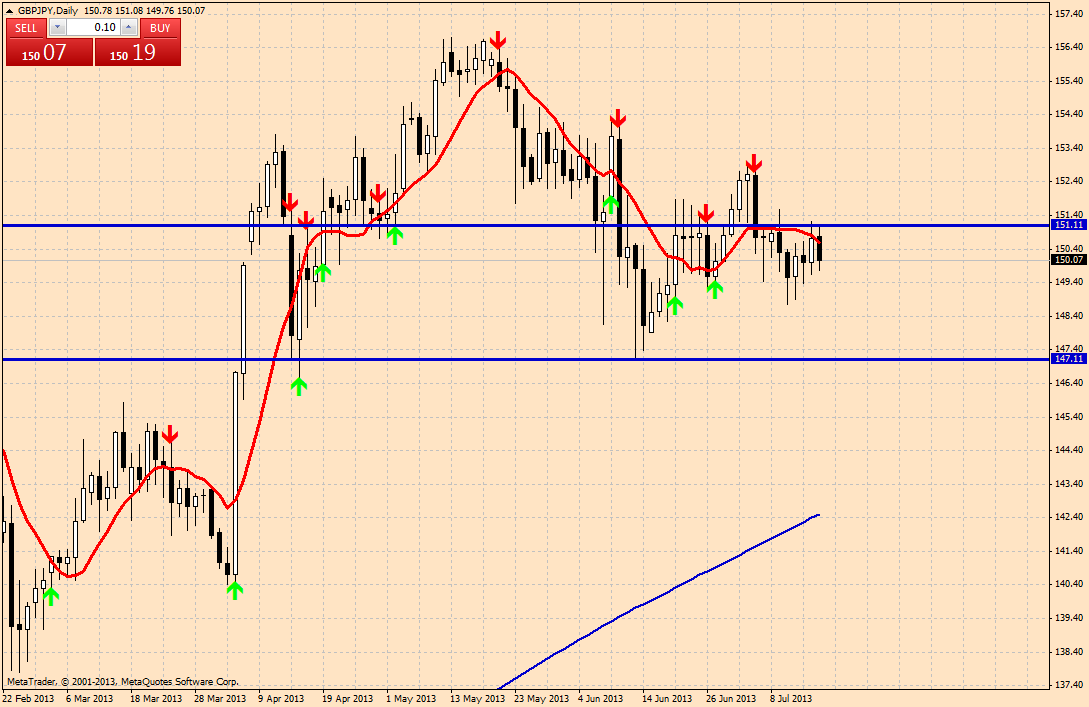Click the 8 Jul 2013 date label

point(790,699)
